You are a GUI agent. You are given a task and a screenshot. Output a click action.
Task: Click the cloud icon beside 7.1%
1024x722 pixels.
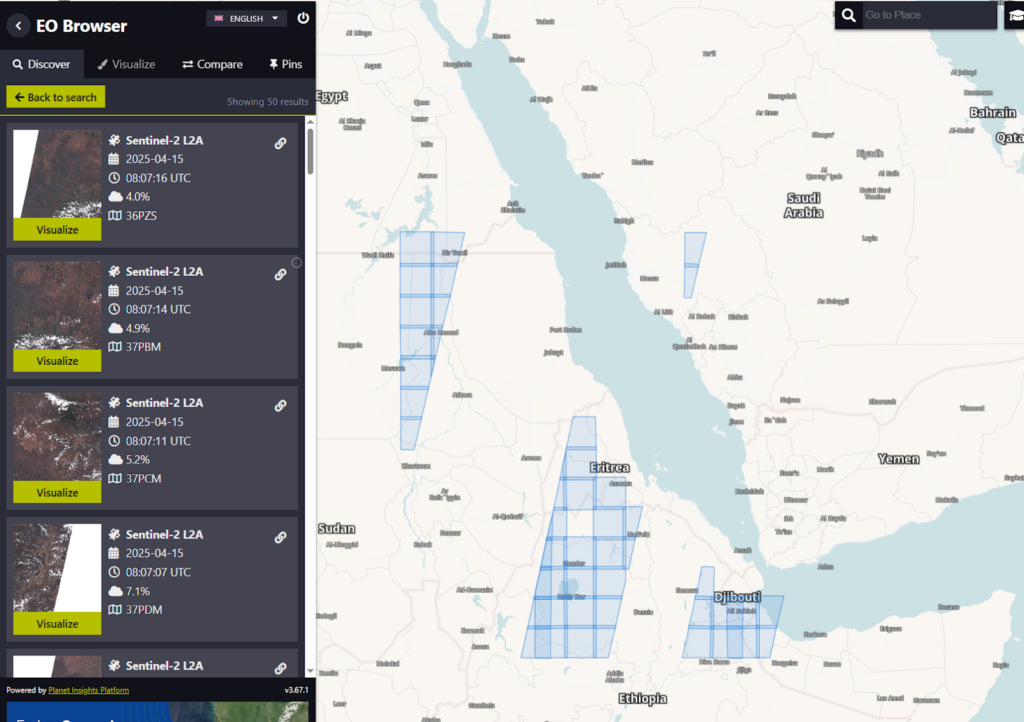[x=116, y=591]
